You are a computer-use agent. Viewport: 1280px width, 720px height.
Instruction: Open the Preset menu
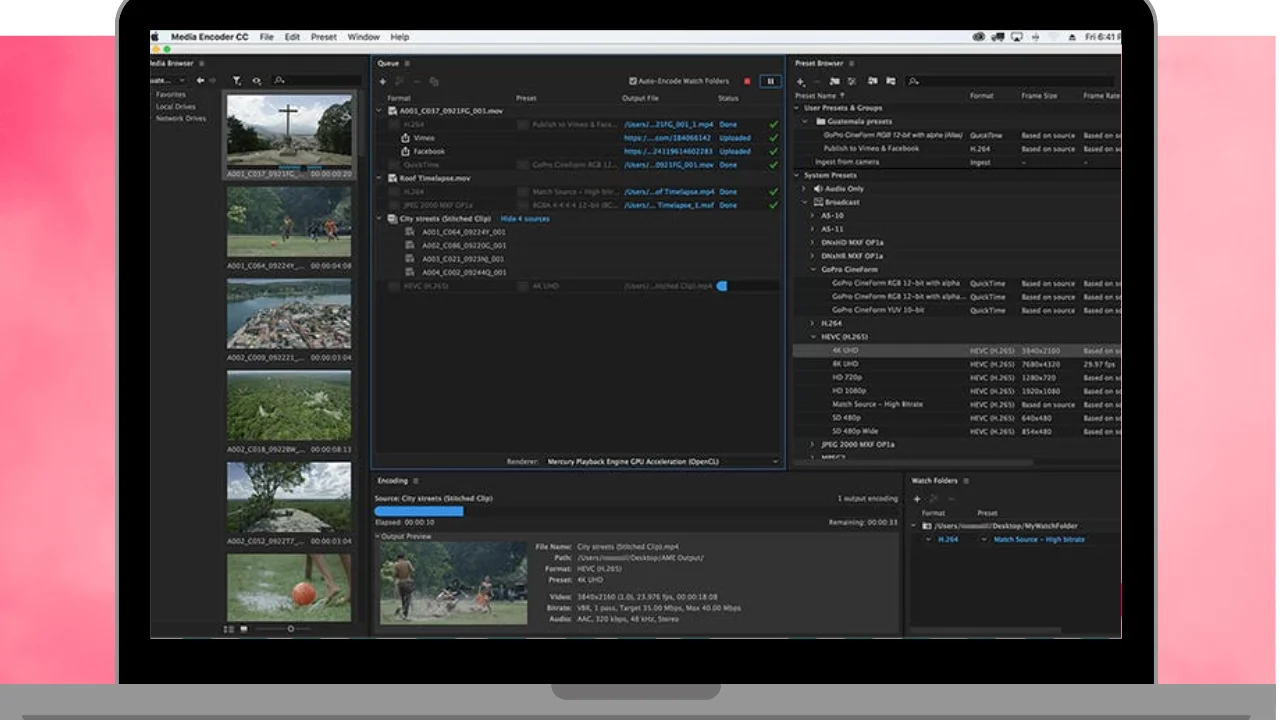pos(324,37)
